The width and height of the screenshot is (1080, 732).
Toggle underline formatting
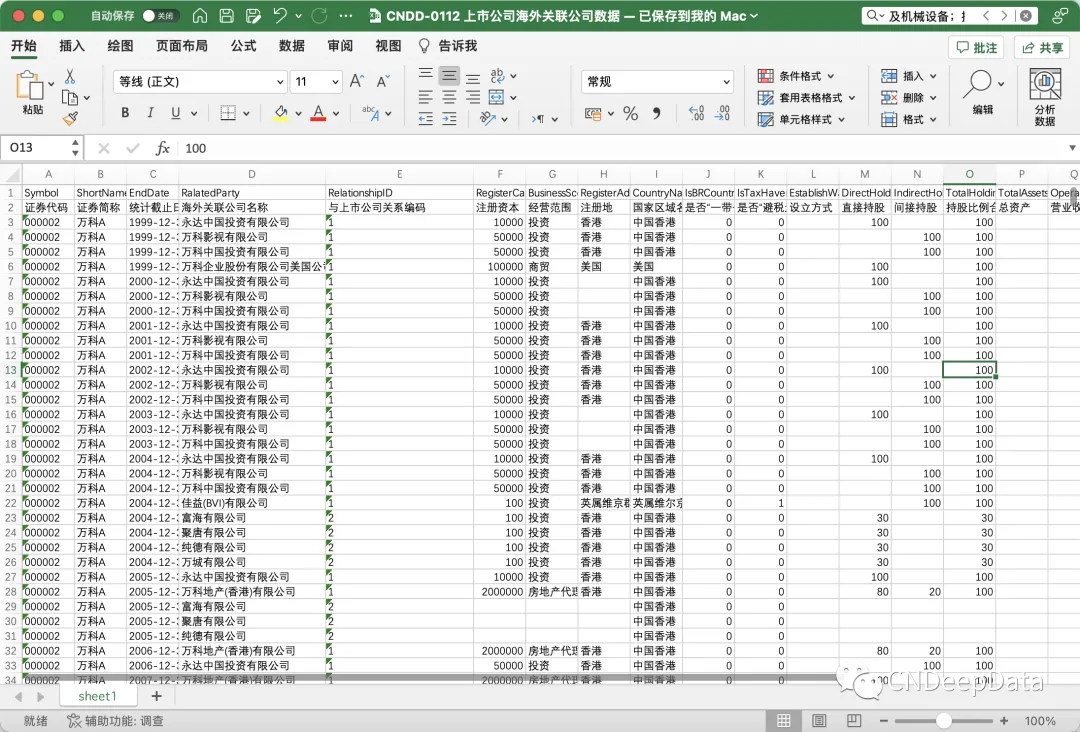click(x=176, y=113)
